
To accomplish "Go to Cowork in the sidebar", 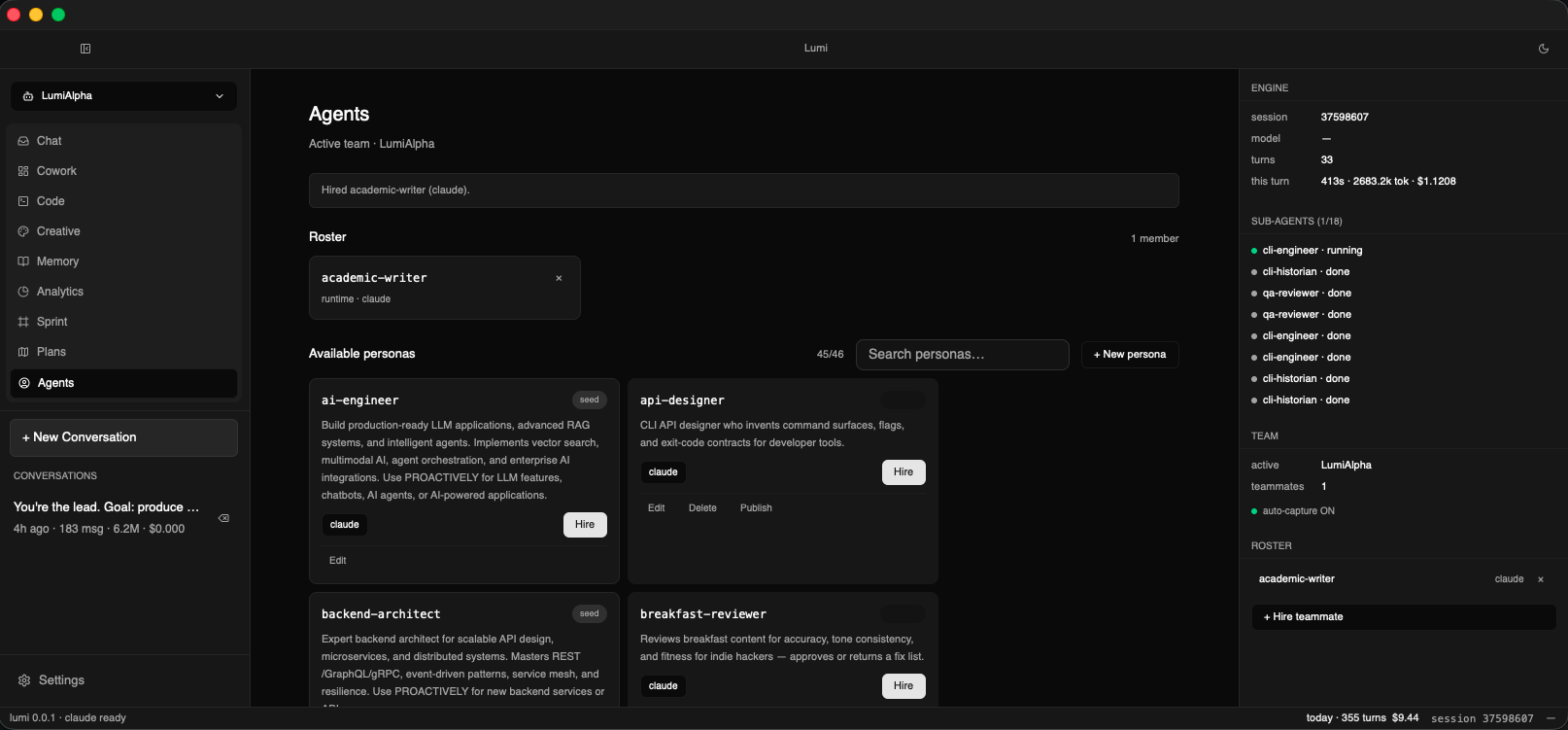I will (123, 171).
